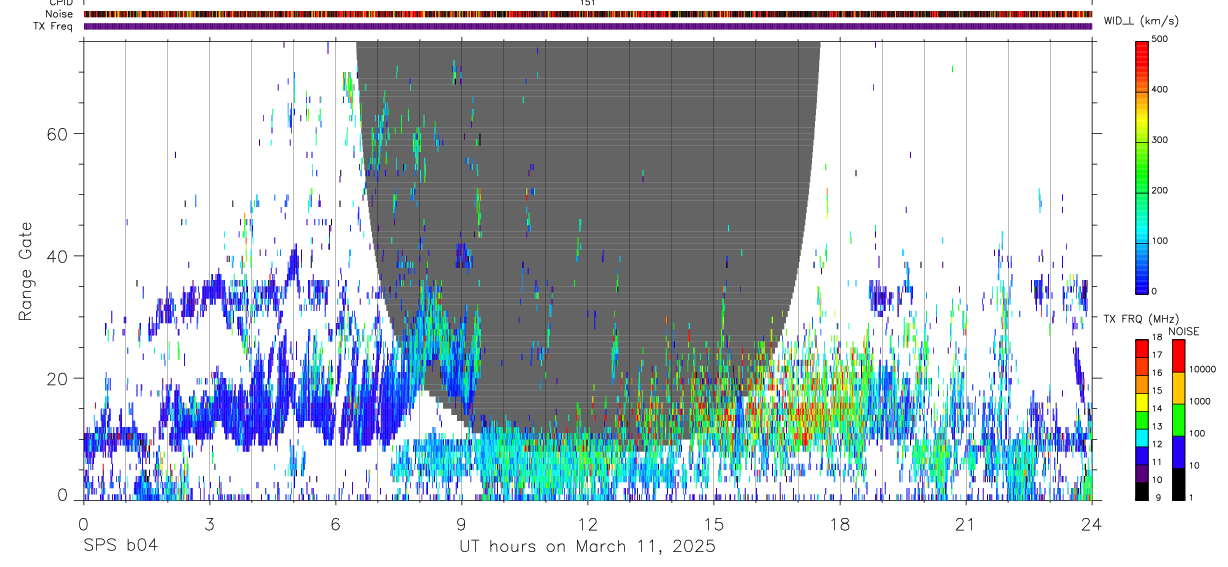Click the 12 tick on the UT hours axis
Screen dimensions: 1228x567
pyautogui.click(x=588, y=523)
